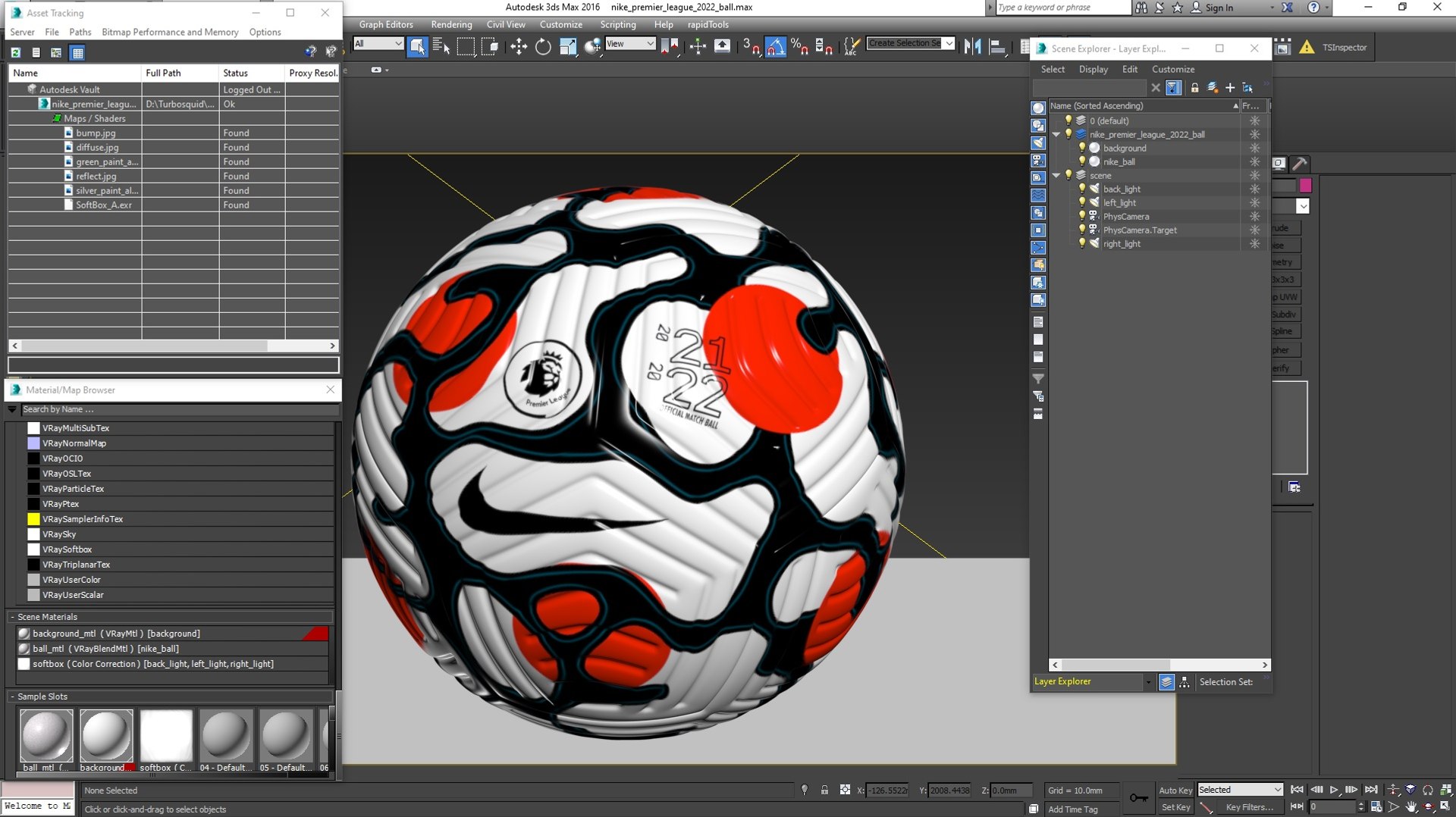Click the Search by Name field
The width and height of the screenshot is (1456, 817).
click(179, 409)
